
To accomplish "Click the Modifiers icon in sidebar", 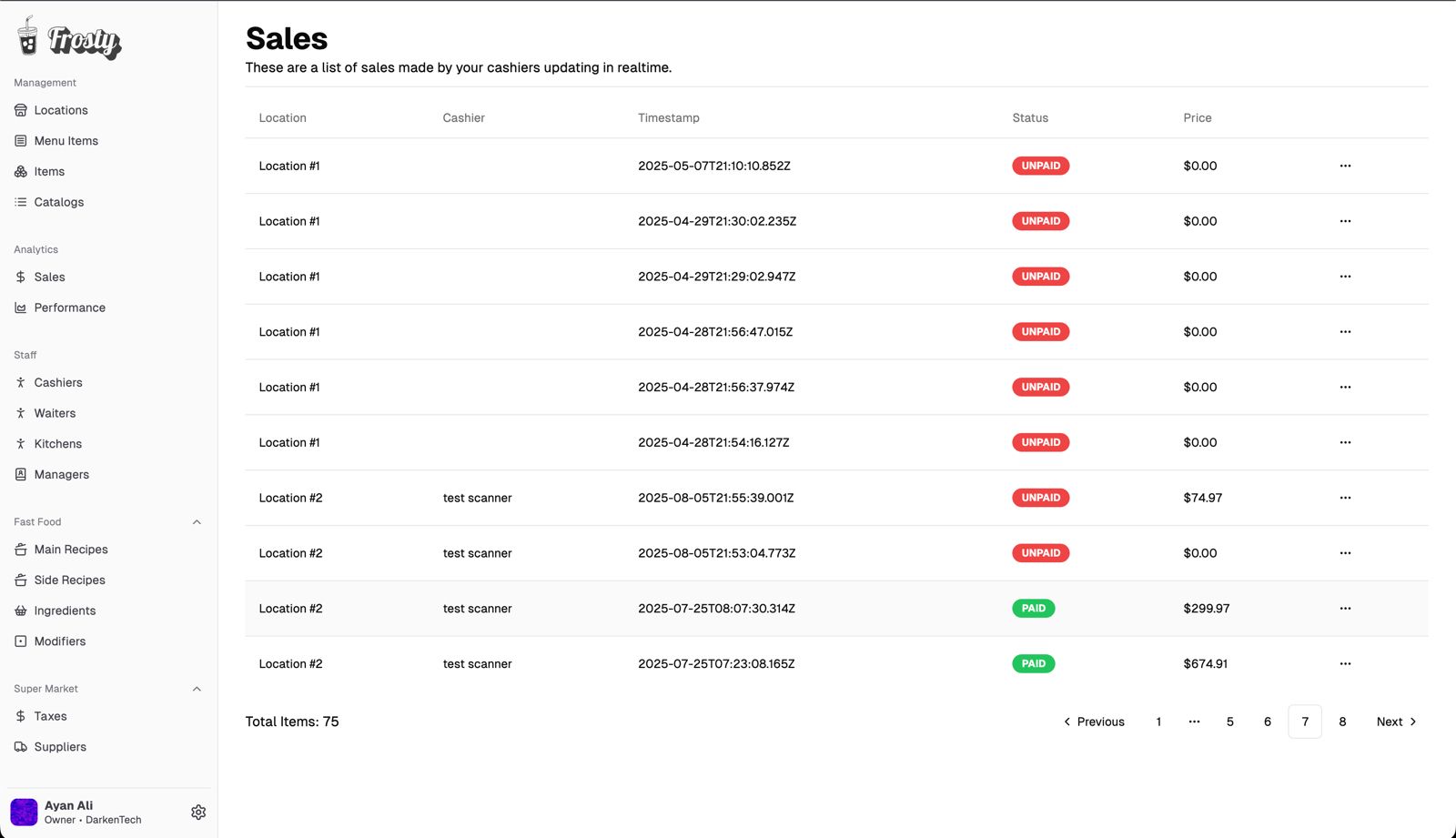I will pyautogui.click(x=21, y=641).
